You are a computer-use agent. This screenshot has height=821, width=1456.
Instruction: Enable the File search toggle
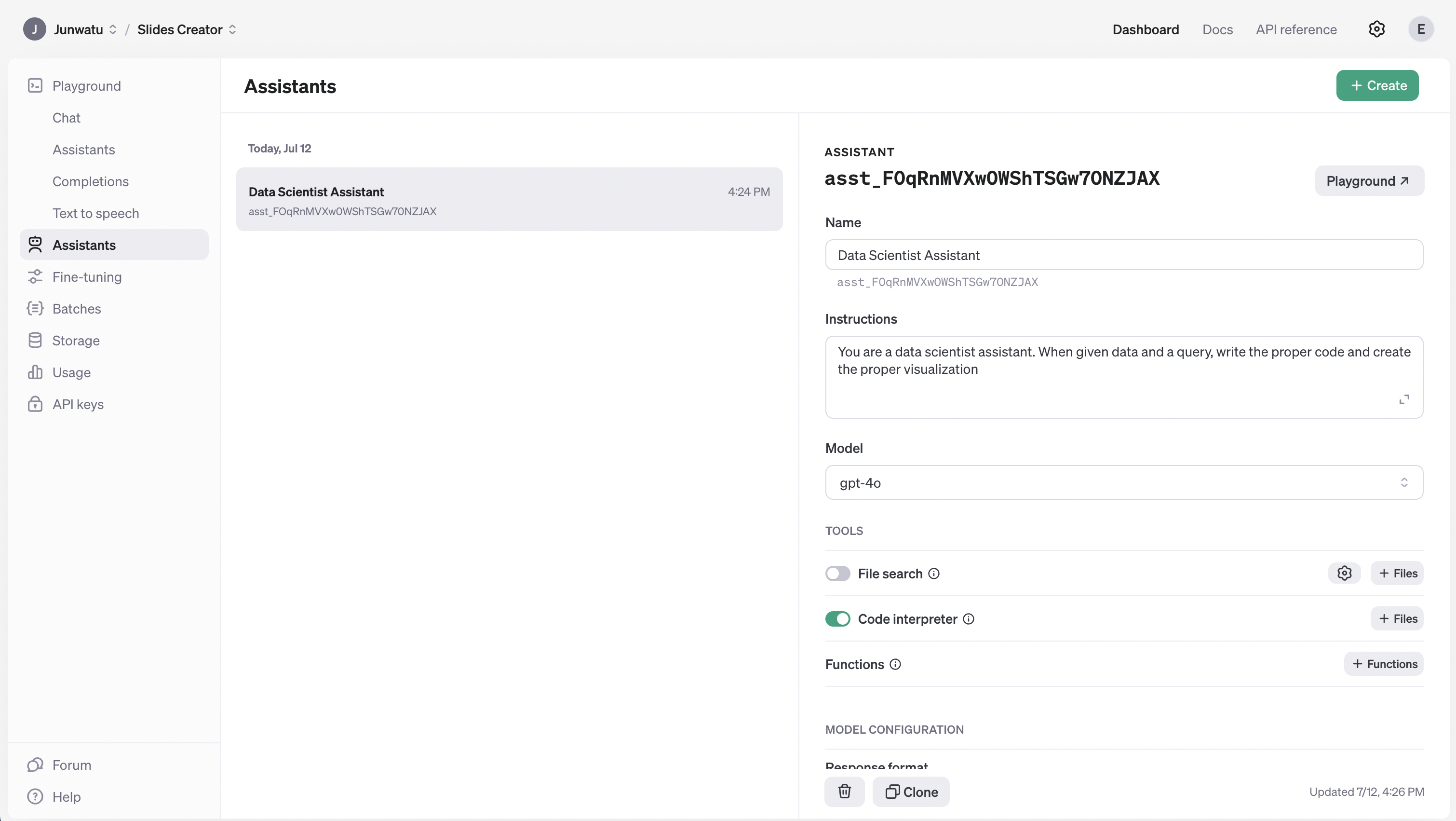837,574
